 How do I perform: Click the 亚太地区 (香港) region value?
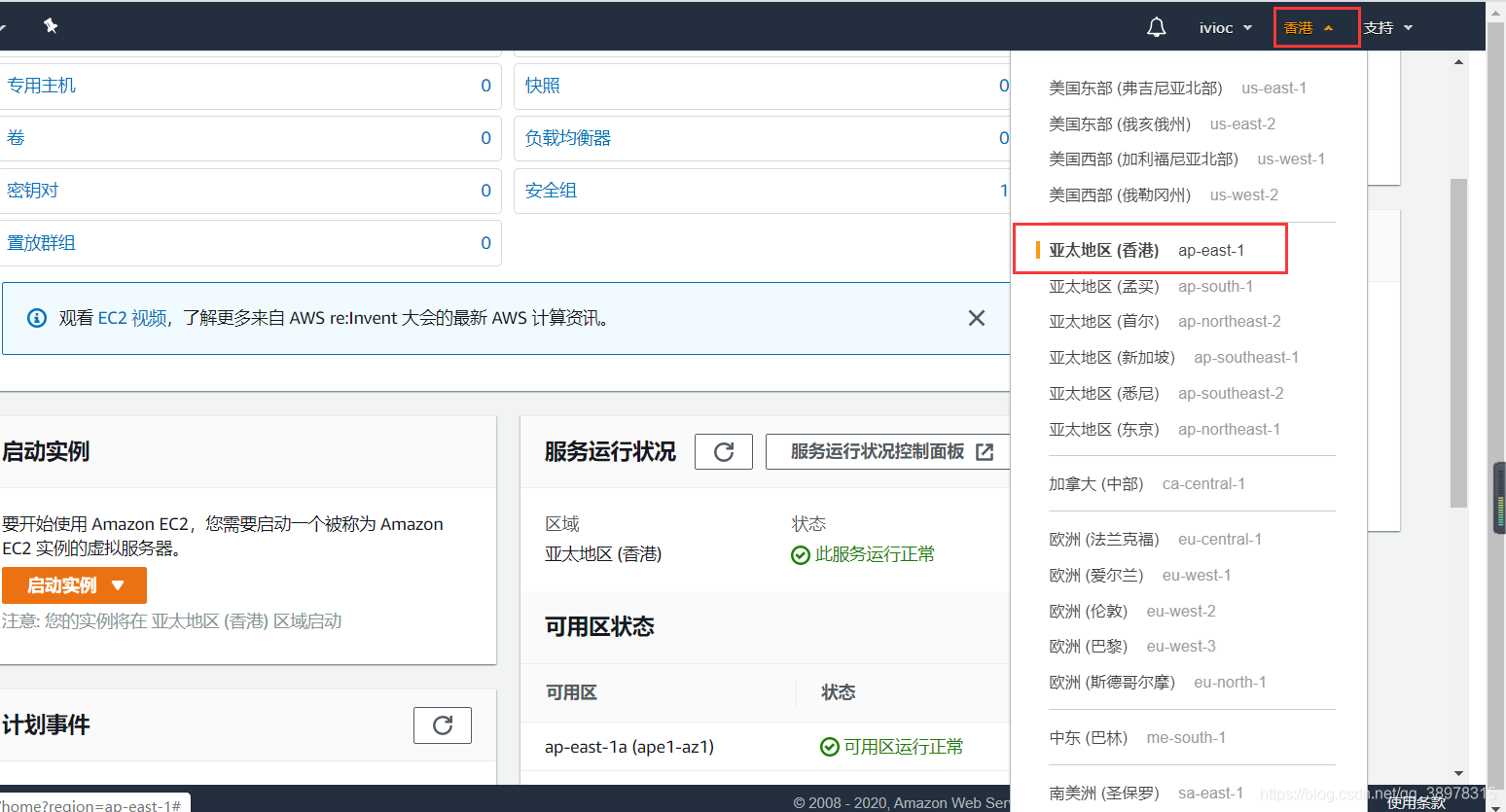pyautogui.click(x=603, y=554)
